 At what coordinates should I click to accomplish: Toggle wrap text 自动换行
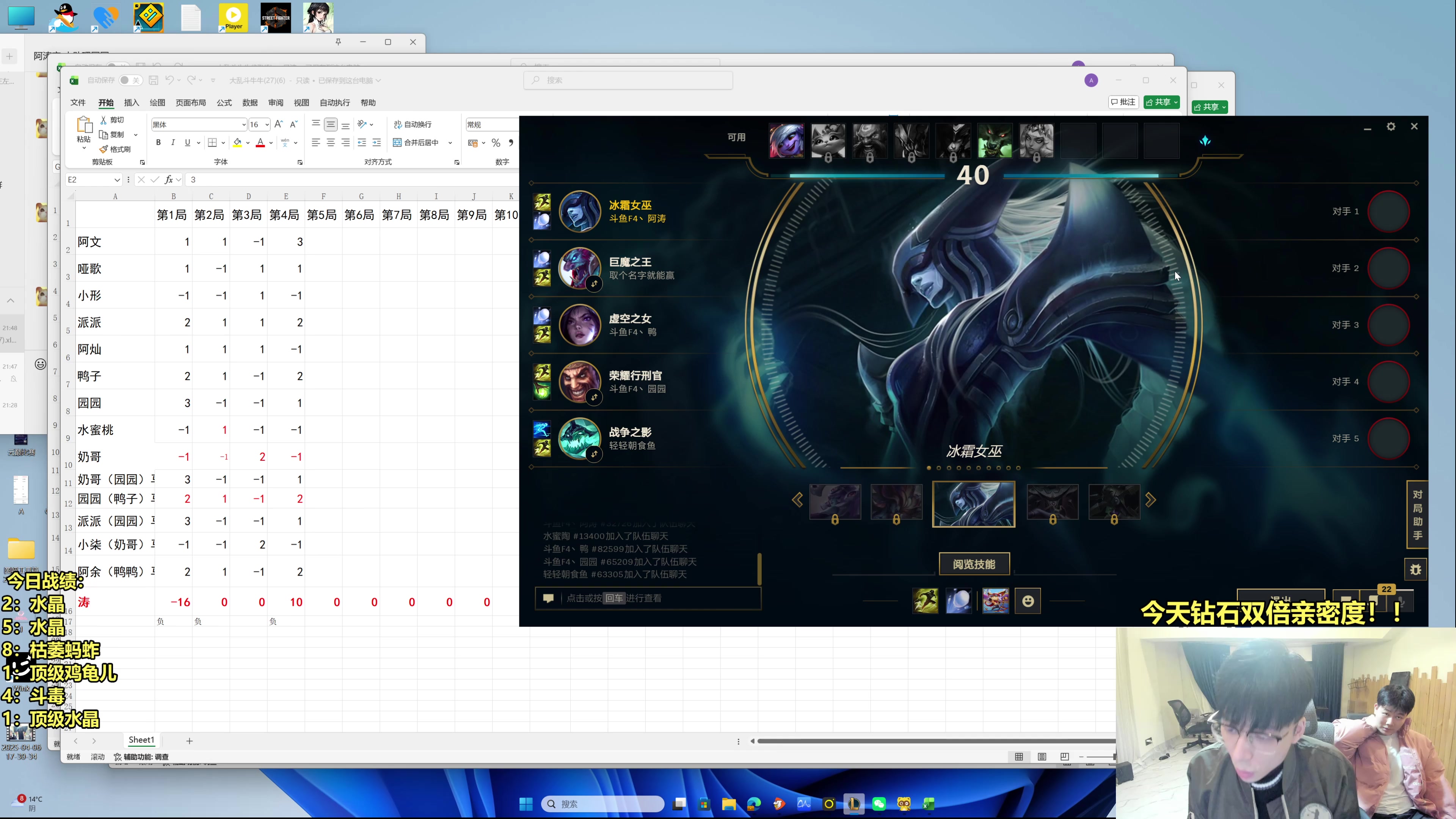[413, 124]
